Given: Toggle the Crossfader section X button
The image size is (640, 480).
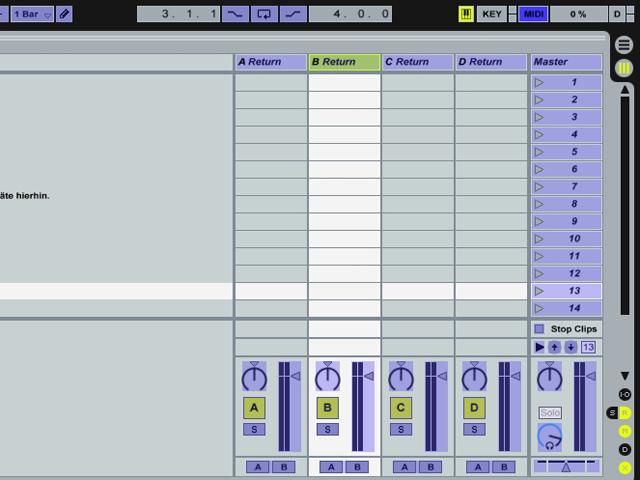Looking at the screenshot, I should coord(624,468).
